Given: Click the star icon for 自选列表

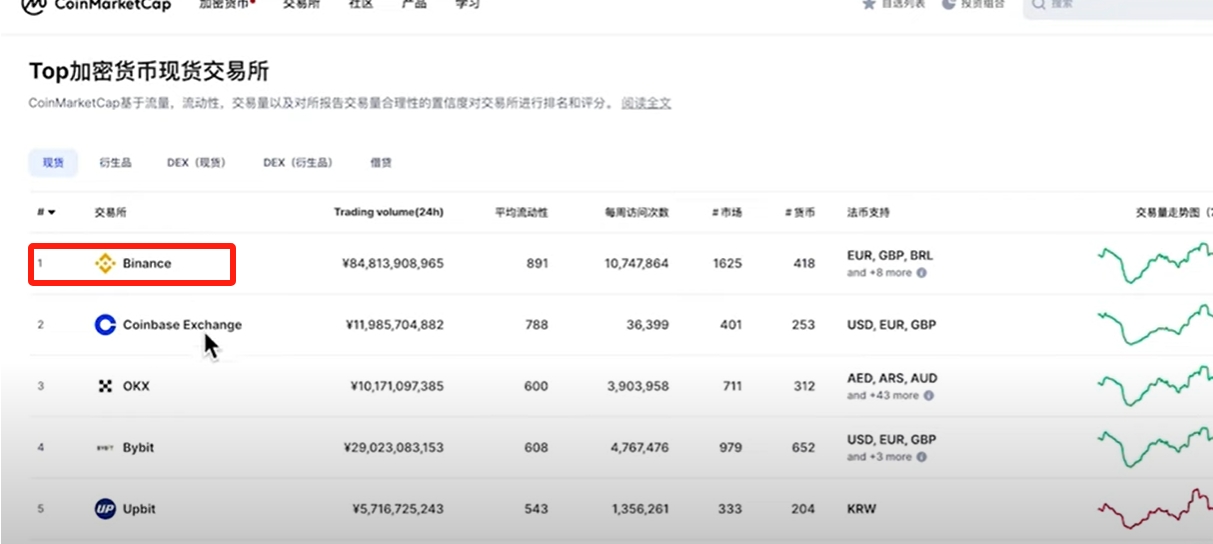Looking at the screenshot, I should [x=869, y=4].
